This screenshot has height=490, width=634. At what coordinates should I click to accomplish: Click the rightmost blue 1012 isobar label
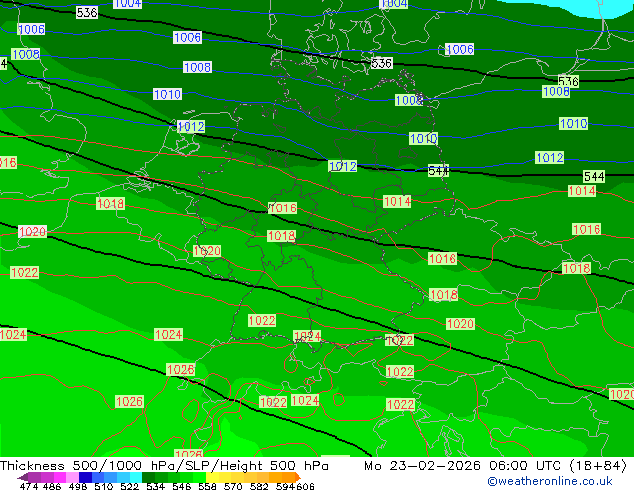(x=549, y=158)
